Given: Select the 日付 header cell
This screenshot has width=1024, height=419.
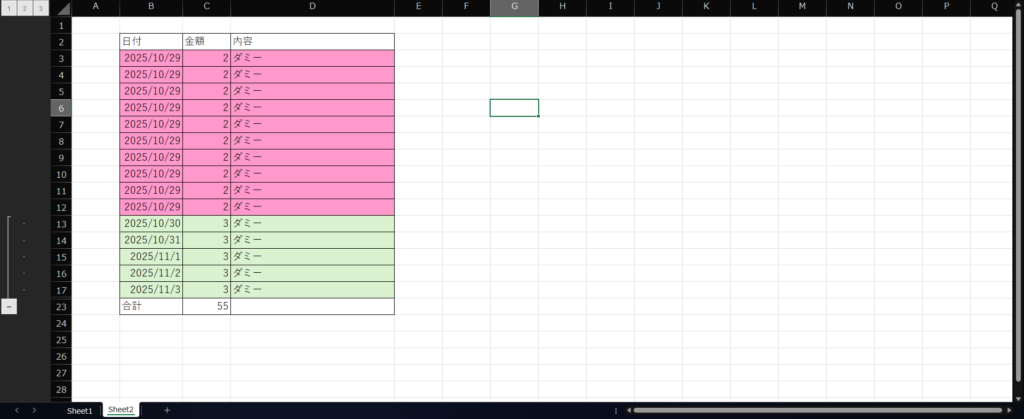Looking at the screenshot, I should 151,42.
